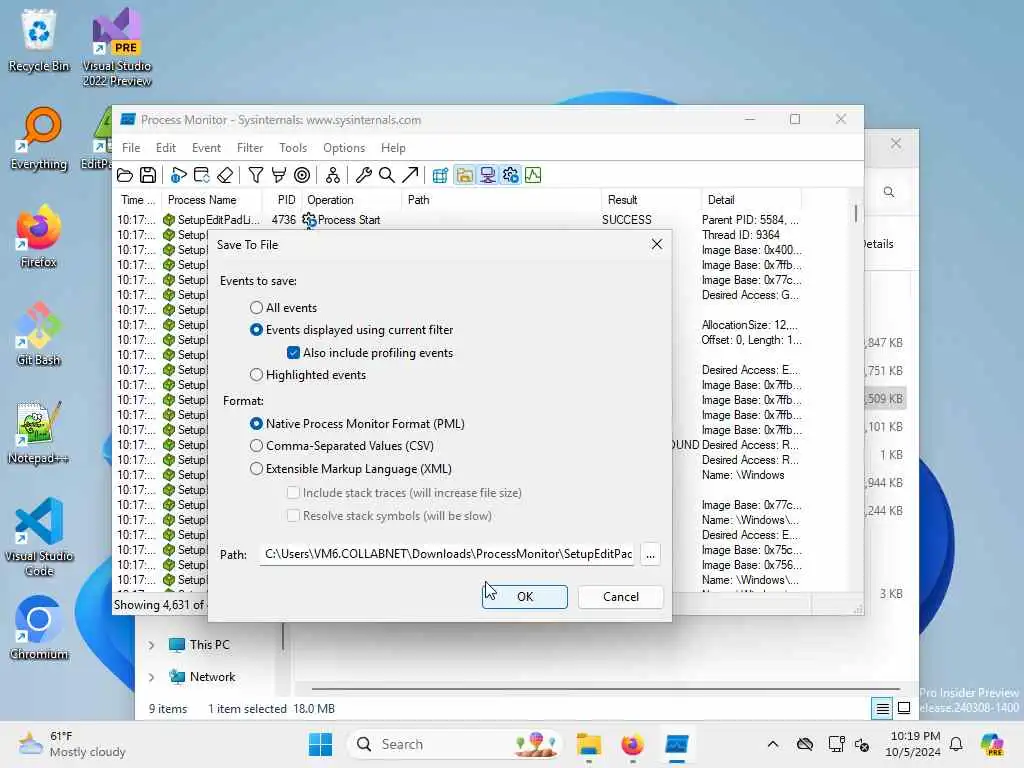Open the Firefox desktop shortcut
The width and height of the screenshot is (1024, 768).
39,236
